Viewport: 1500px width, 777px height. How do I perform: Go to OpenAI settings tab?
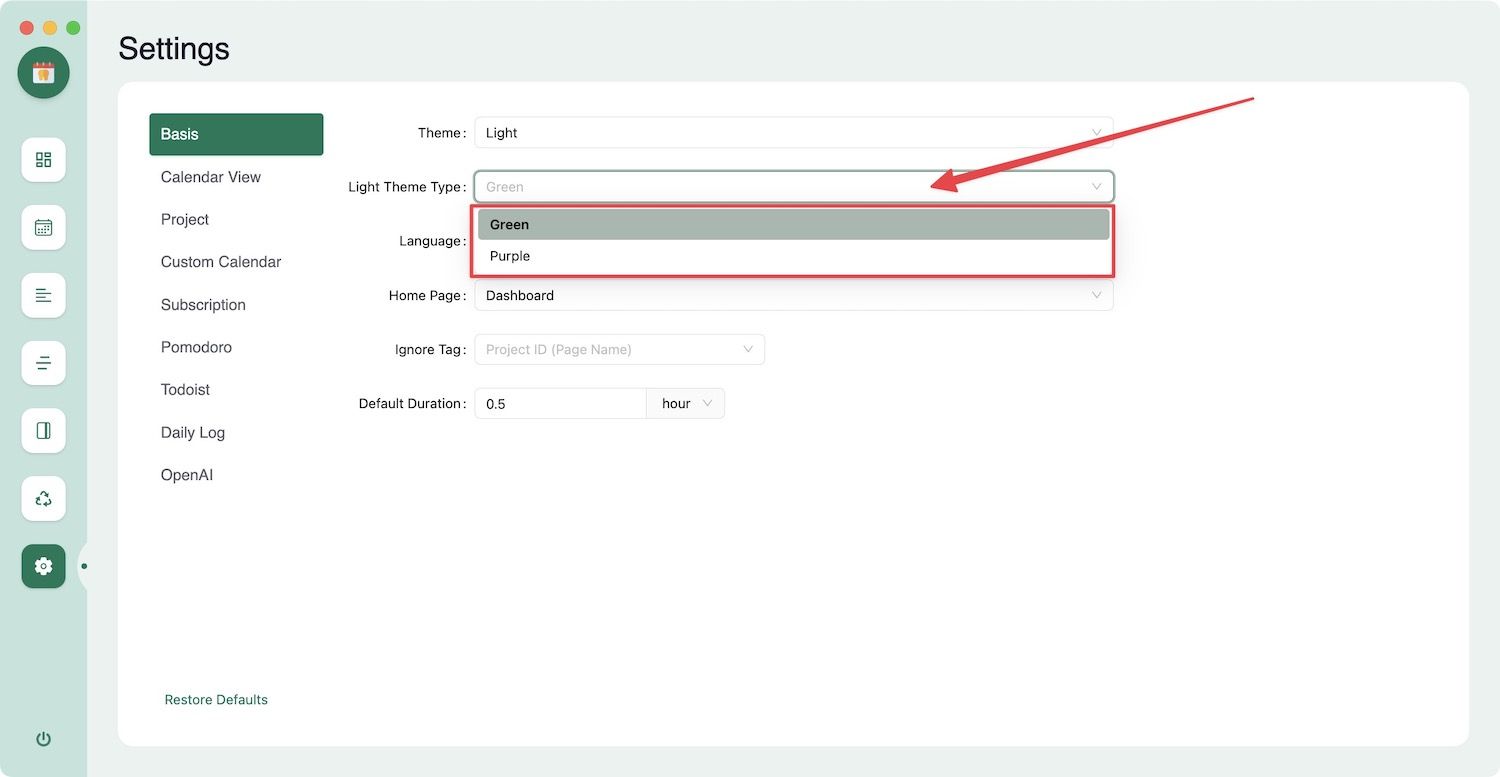[x=187, y=475]
